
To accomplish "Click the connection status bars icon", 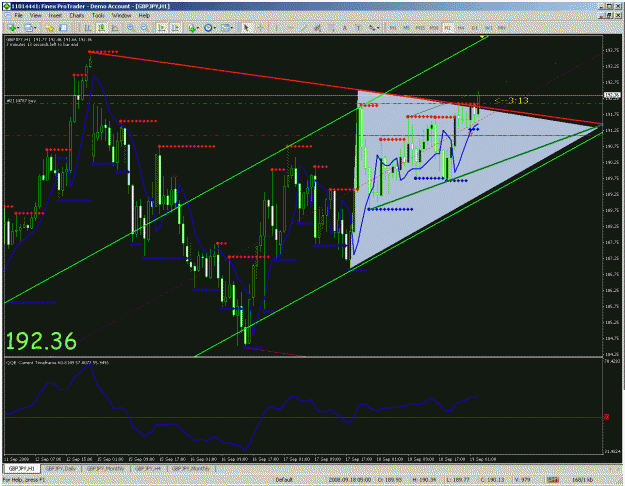I will tap(552, 480).
